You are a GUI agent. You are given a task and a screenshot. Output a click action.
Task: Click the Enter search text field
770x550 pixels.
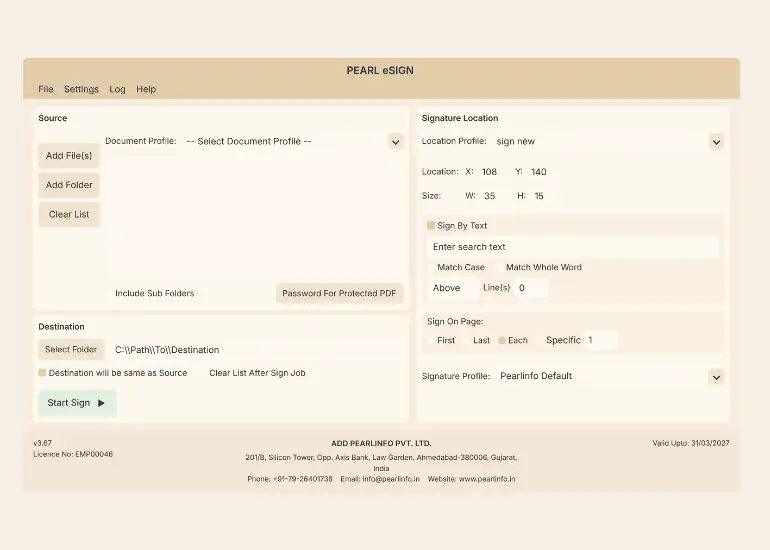572,247
